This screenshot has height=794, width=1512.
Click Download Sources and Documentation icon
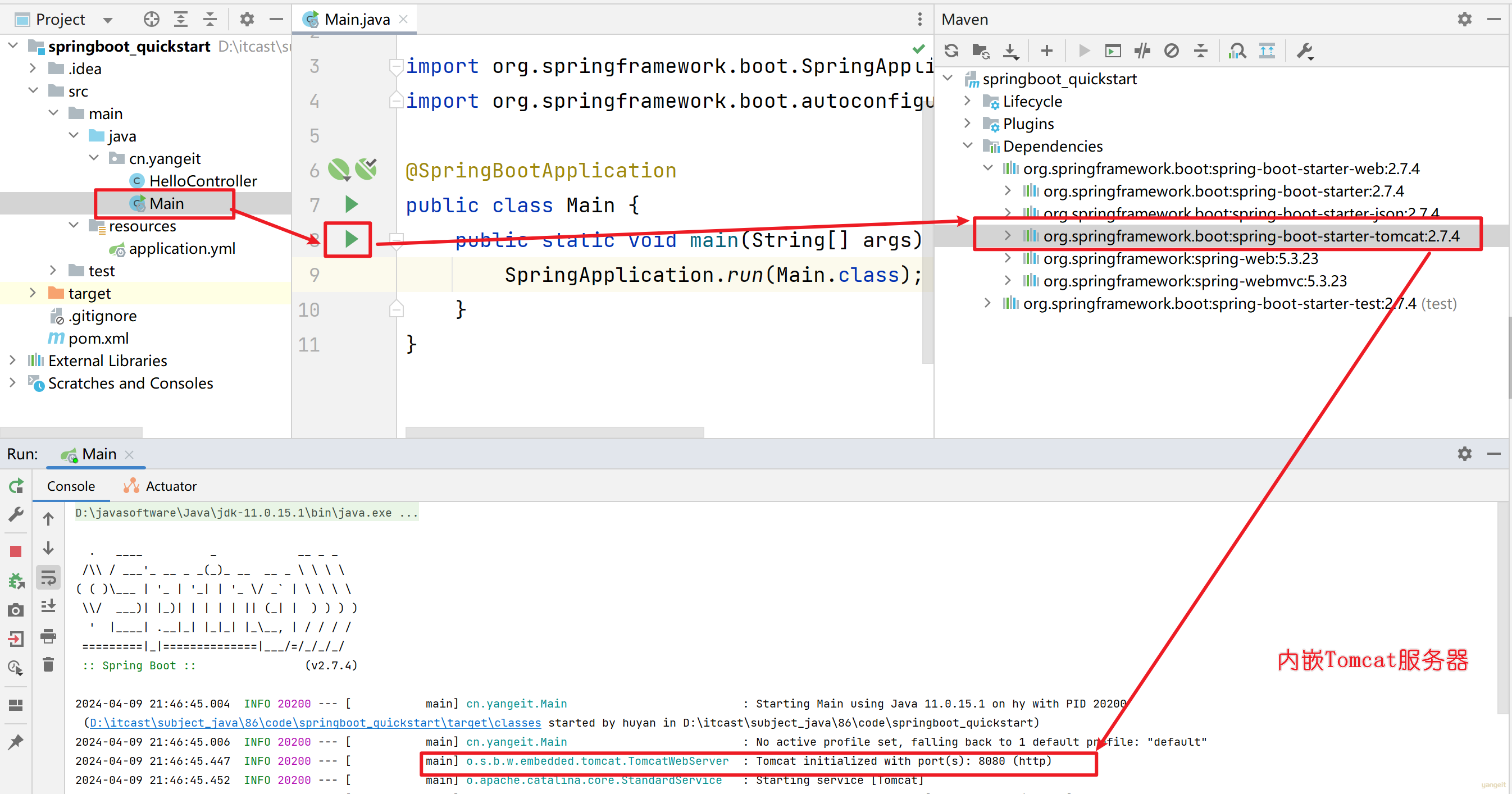(1010, 51)
